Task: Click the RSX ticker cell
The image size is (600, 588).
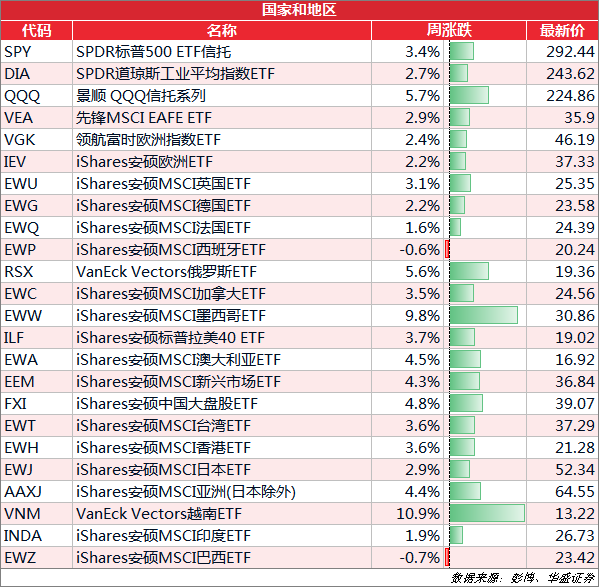Action: [36, 272]
